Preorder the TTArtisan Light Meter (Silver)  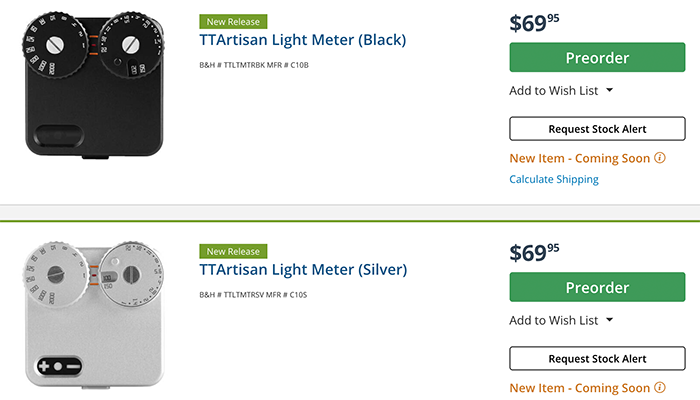(597, 287)
